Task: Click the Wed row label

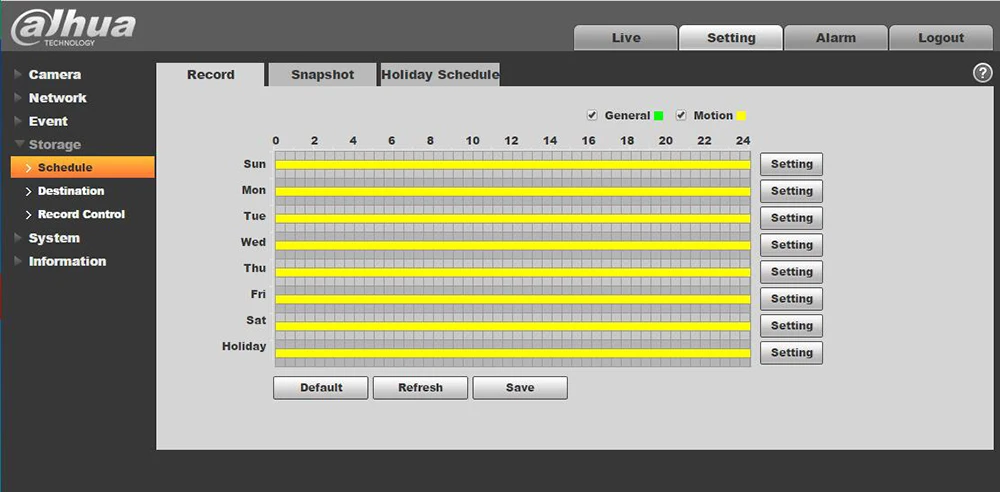Action: (x=253, y=242)
